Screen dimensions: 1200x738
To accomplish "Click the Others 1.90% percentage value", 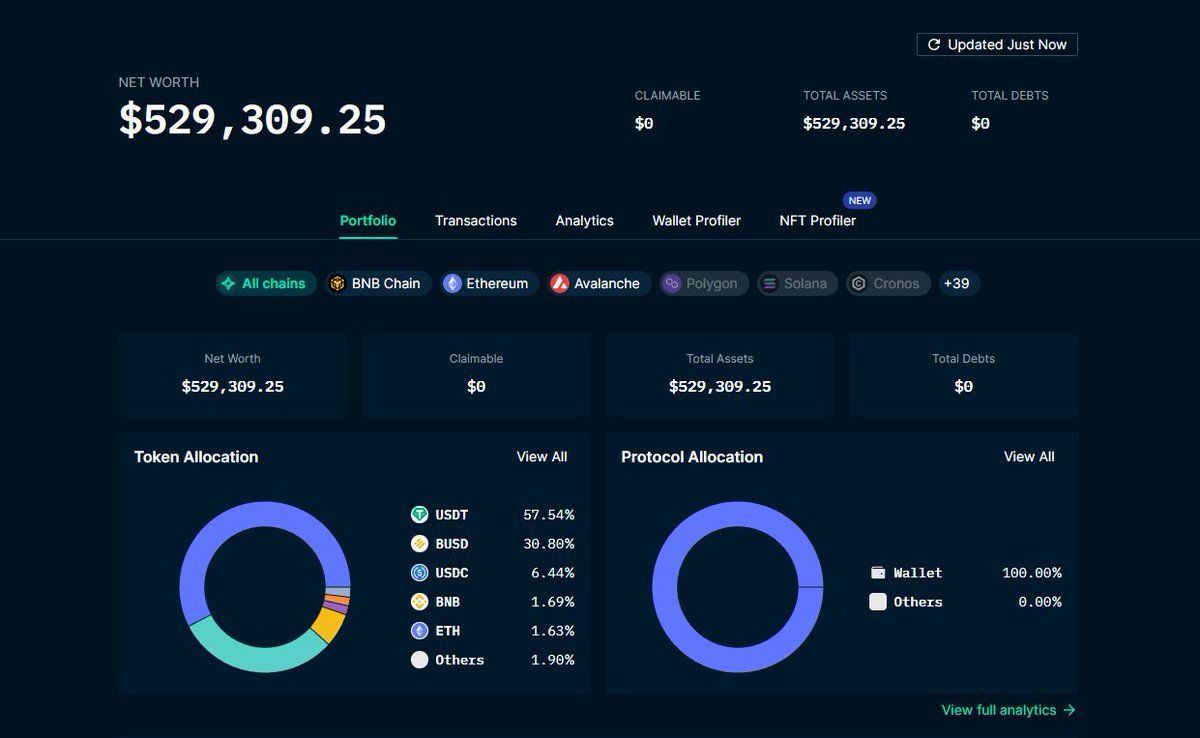I will [552, 660].
